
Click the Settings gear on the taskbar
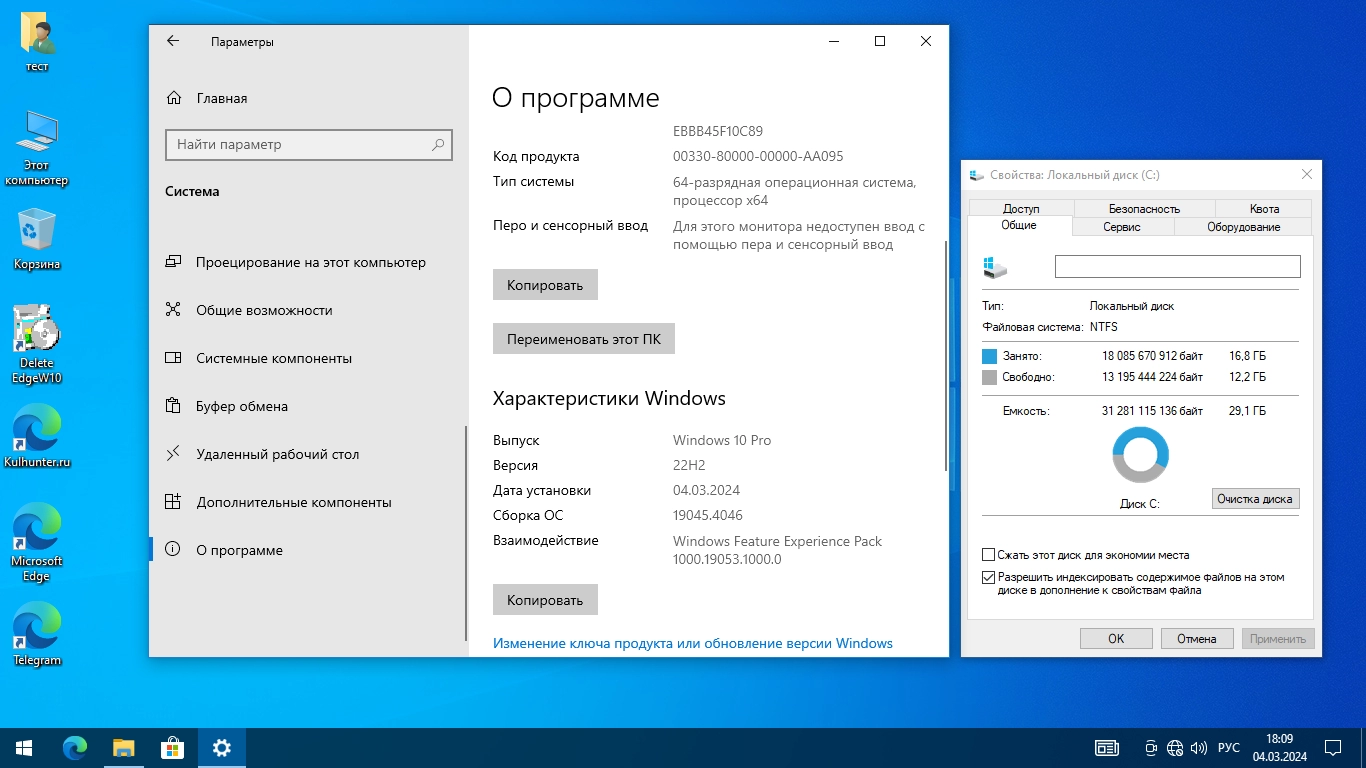click(222, 748)
